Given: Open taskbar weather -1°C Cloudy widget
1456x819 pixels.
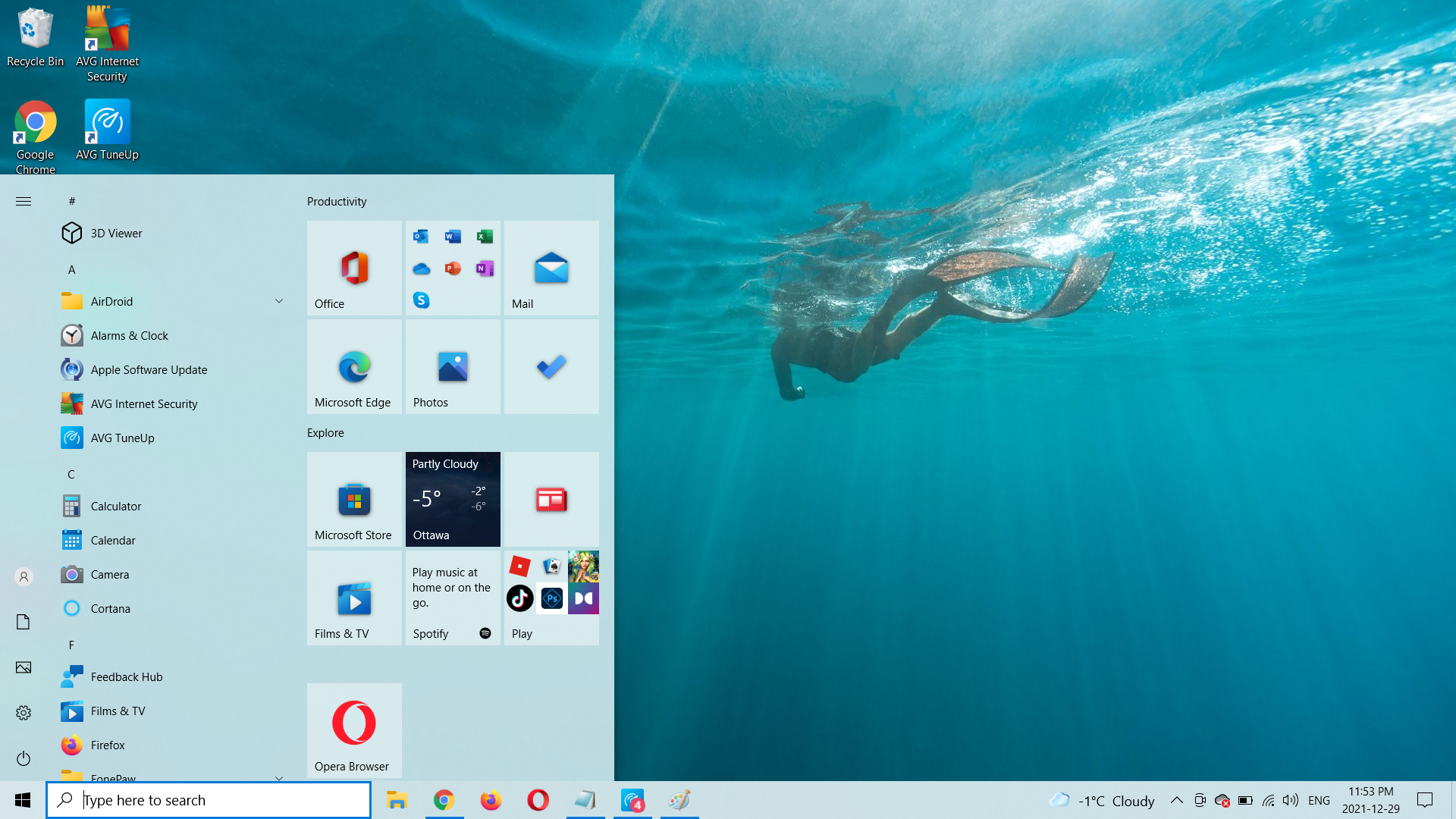Looking at the screenshot, I should [x=1102, y=800].
